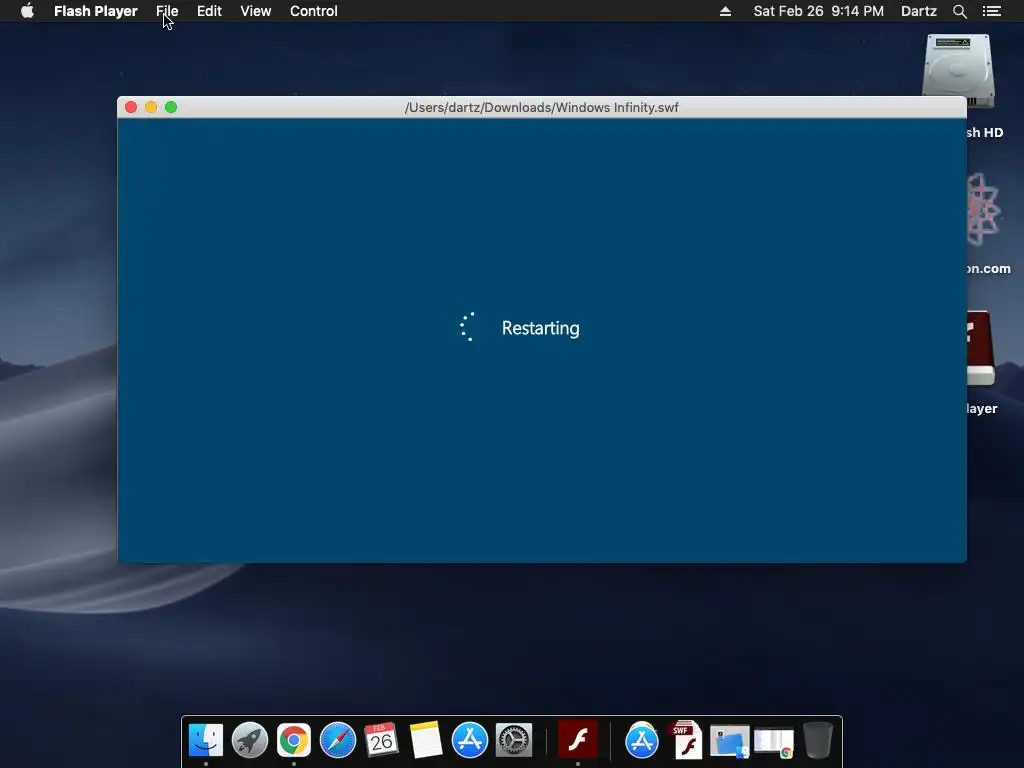Open the Edit menu
Viewport: 1024px width, 768px height.
coord(209,11)
